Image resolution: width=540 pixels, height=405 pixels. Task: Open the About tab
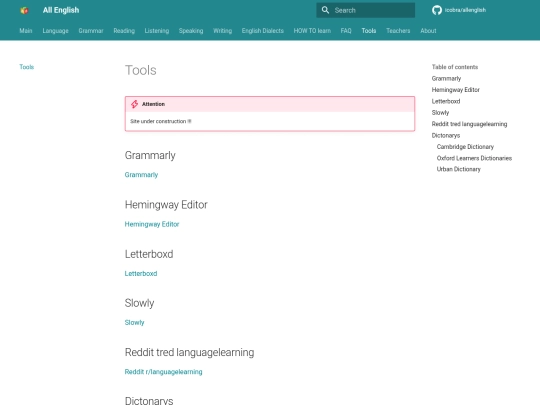[428, 31]
